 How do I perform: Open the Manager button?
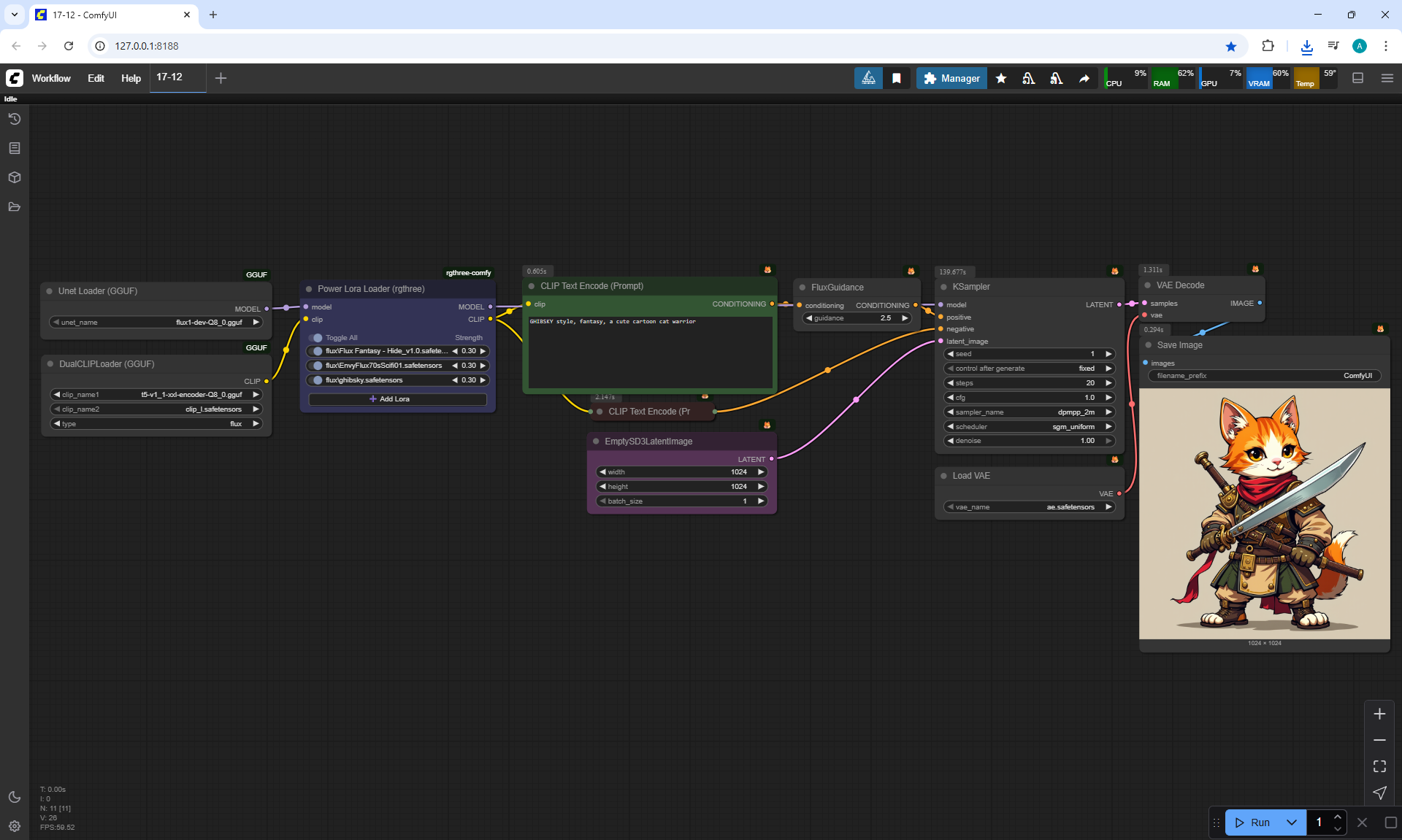[951, 78]
